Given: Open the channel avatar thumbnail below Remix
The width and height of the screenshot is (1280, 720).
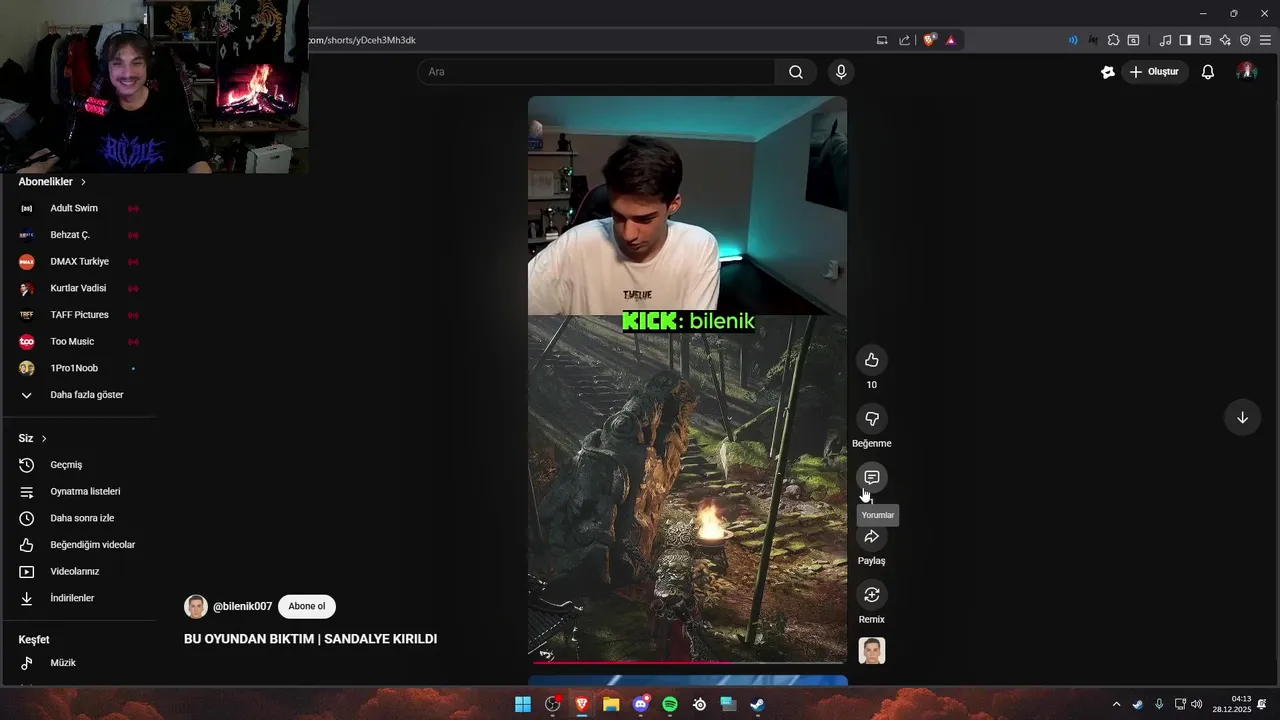Looking at the screenshot, I should 872,651.
